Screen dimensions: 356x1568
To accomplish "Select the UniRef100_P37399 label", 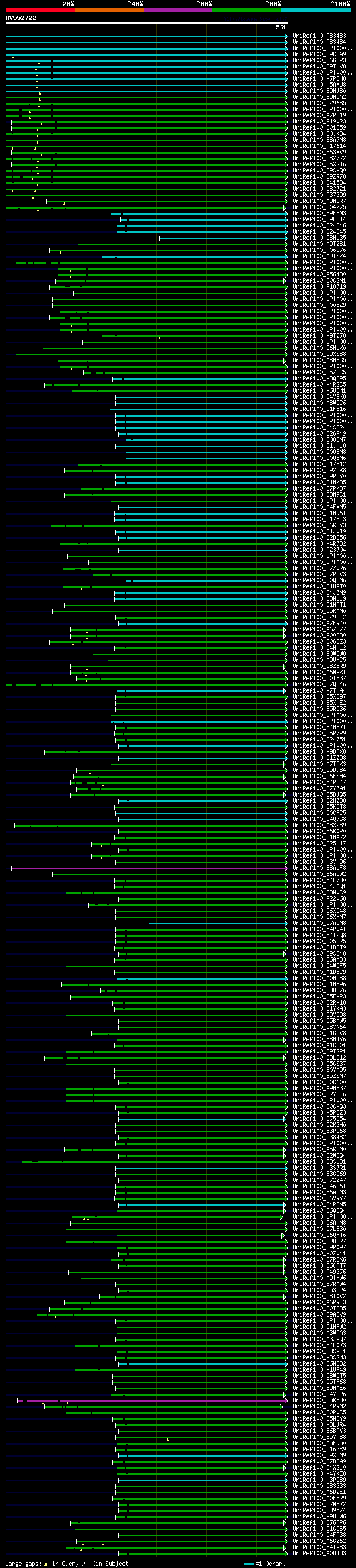I will 319,195.
